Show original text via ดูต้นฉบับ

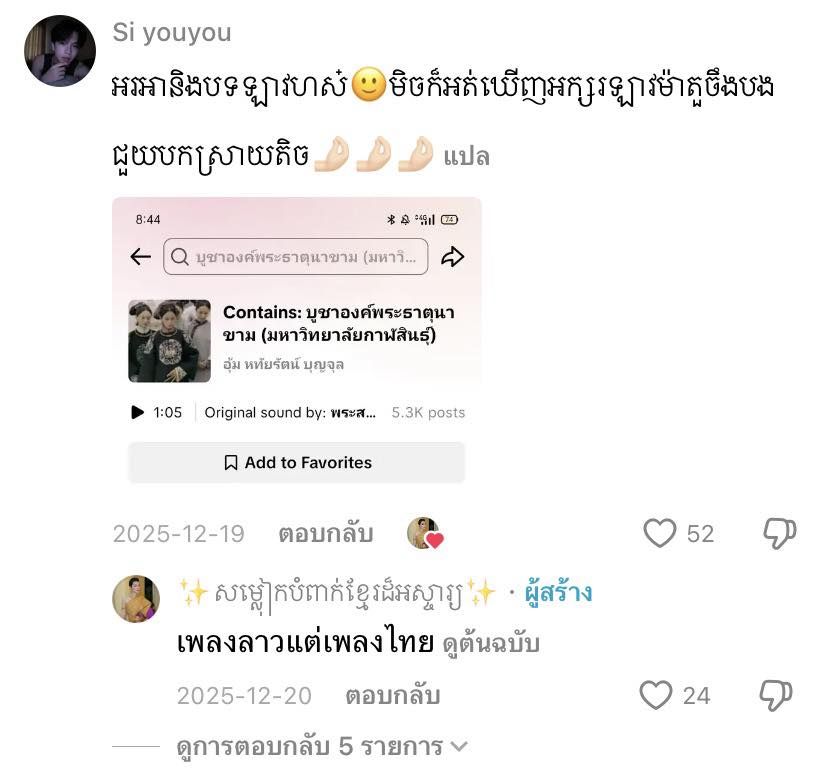pos(491,644)
